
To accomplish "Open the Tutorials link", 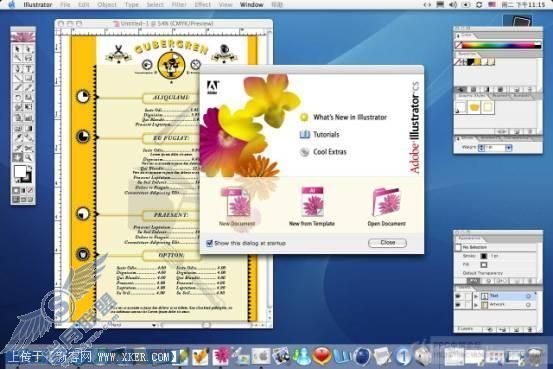I will pyautogui.click(x=326, y=134).
